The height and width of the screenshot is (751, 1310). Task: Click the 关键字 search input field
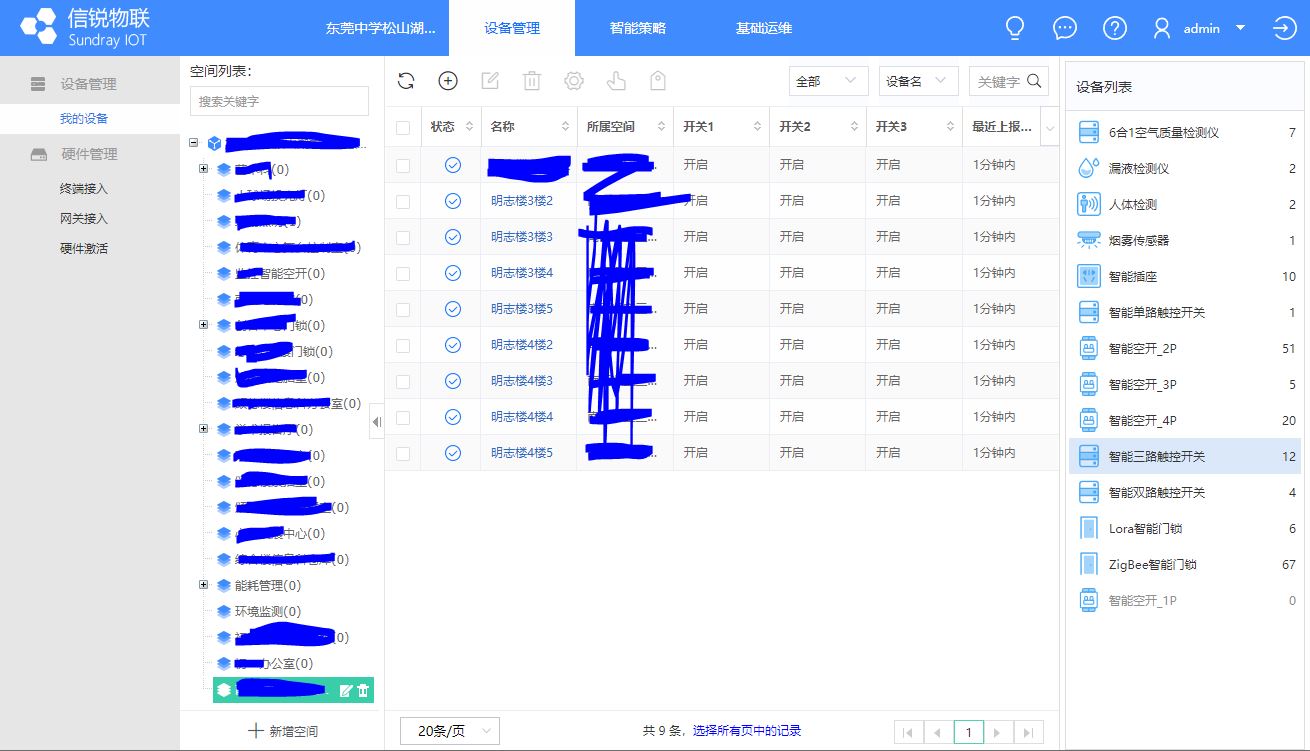997,81
